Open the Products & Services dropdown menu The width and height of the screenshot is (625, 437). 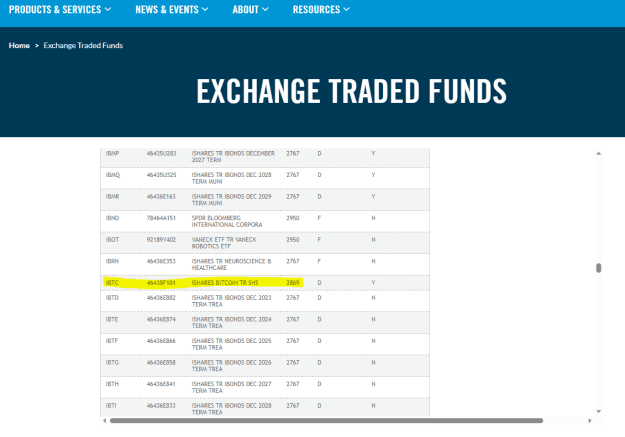(x=60, y=10)
